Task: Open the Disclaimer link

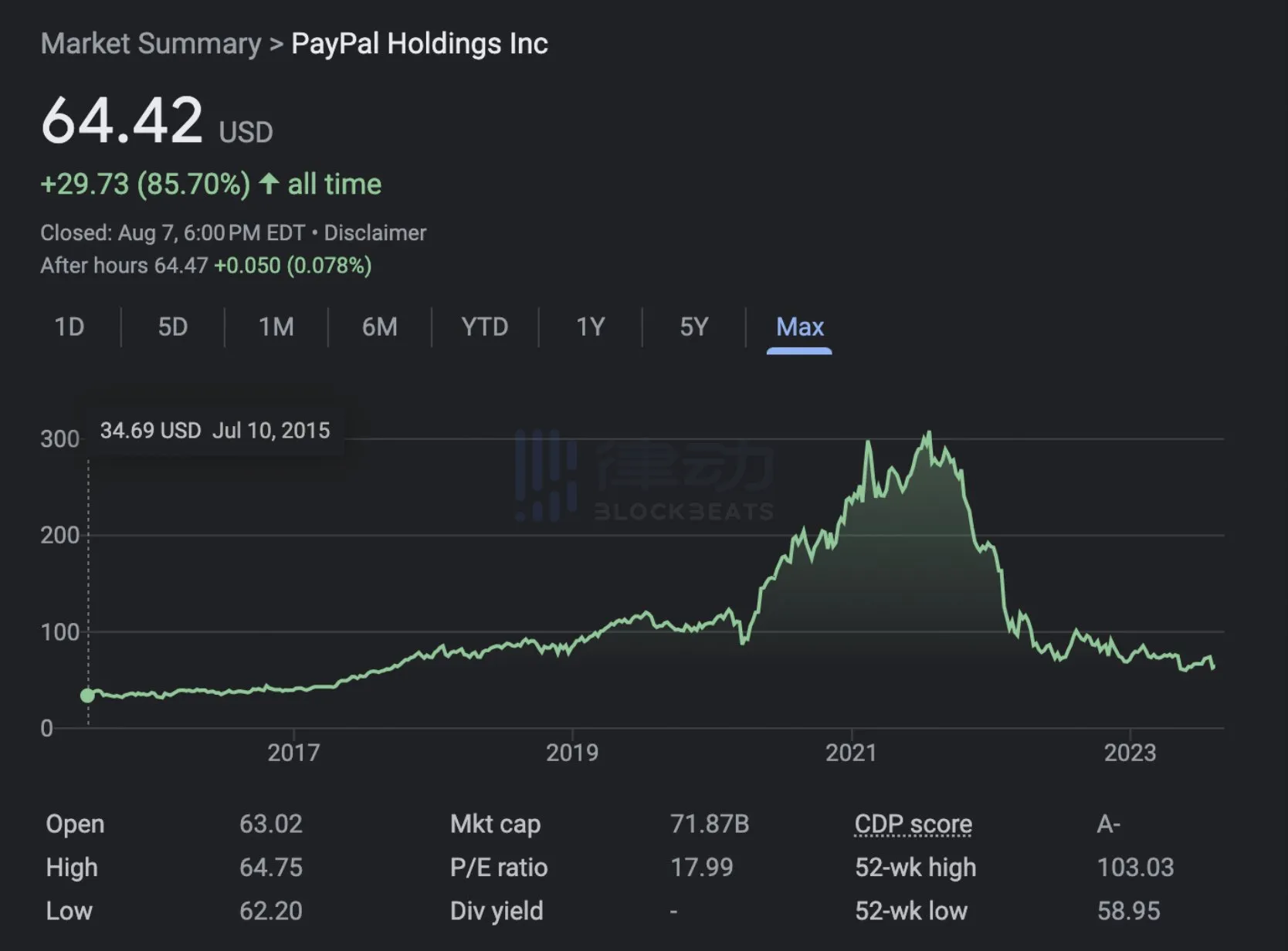Action: point(375,233)
